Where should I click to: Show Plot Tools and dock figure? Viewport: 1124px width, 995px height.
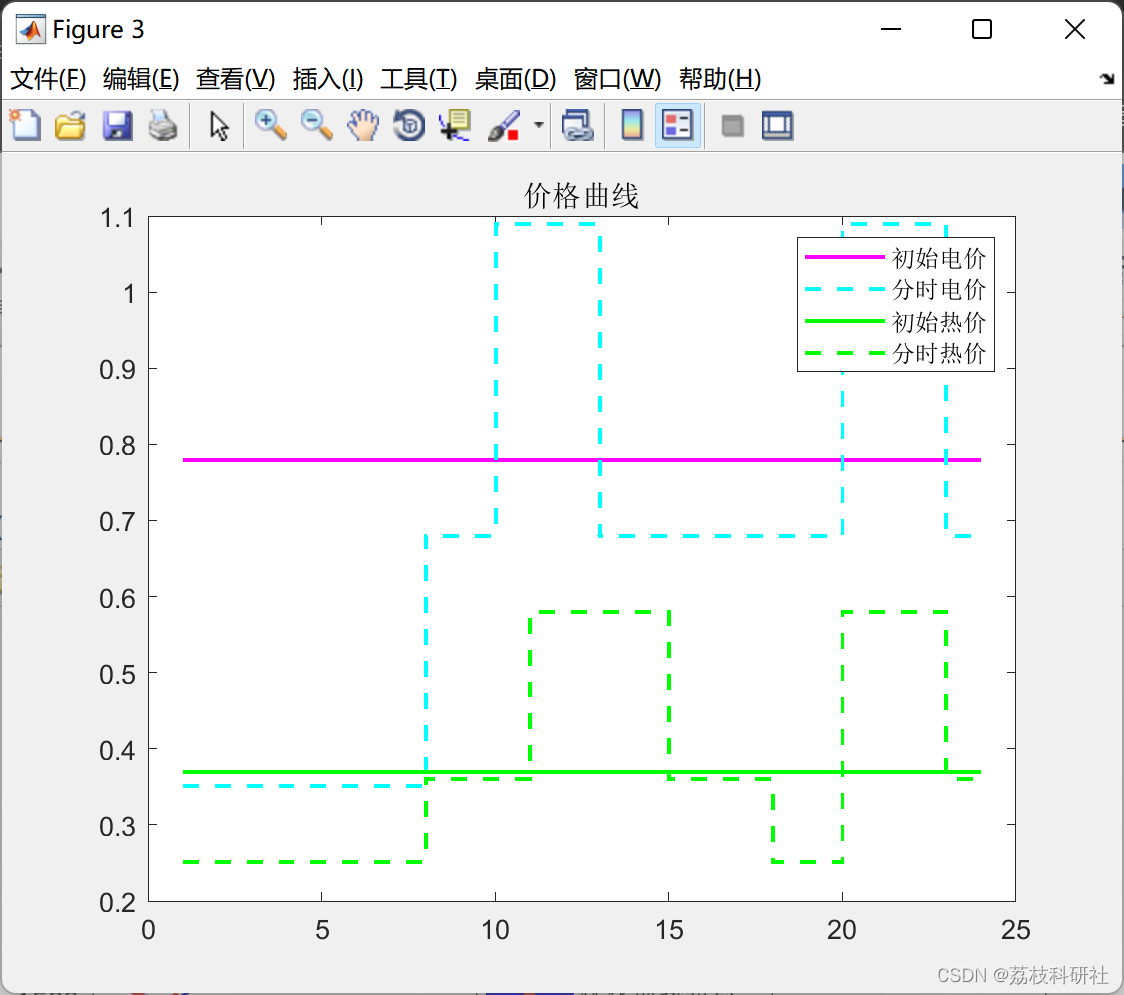777,125
